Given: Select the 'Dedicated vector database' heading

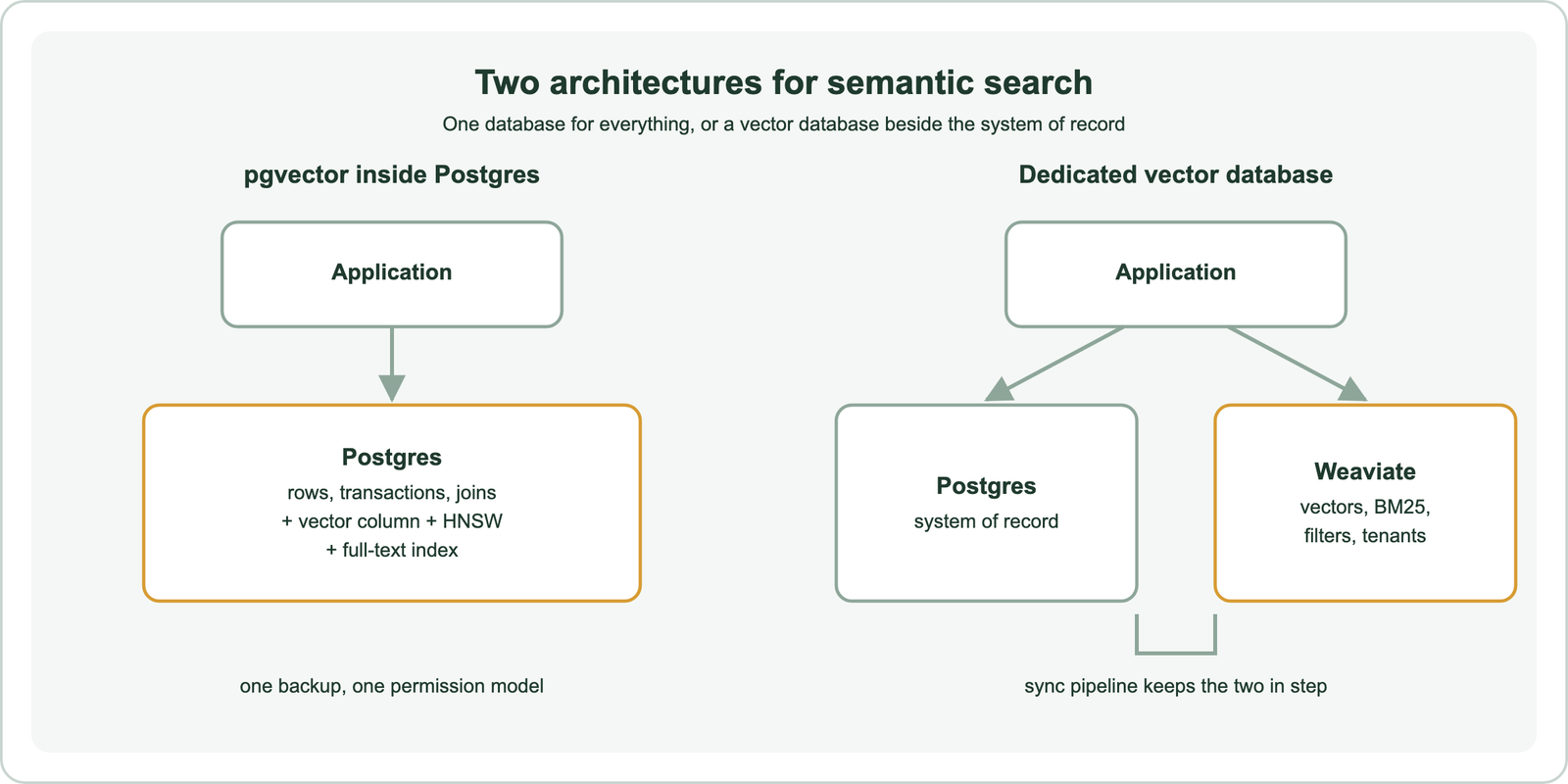Looking at the screenshot, I should 1176,174.
